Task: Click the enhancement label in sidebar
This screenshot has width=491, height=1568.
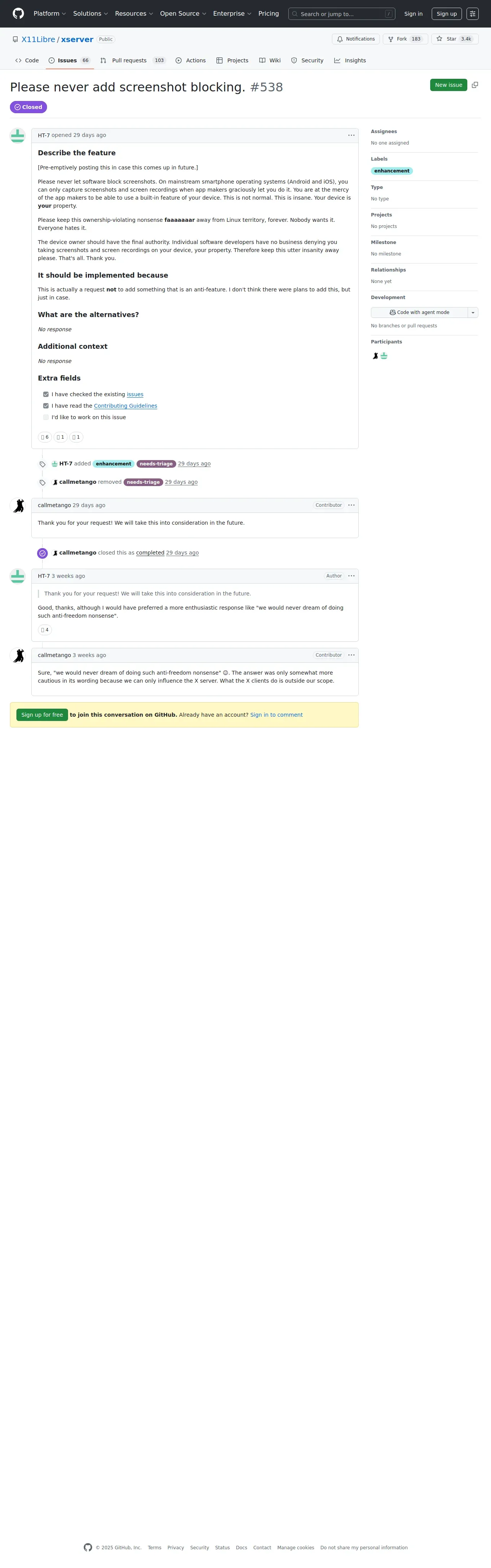Action: [392, 171]
